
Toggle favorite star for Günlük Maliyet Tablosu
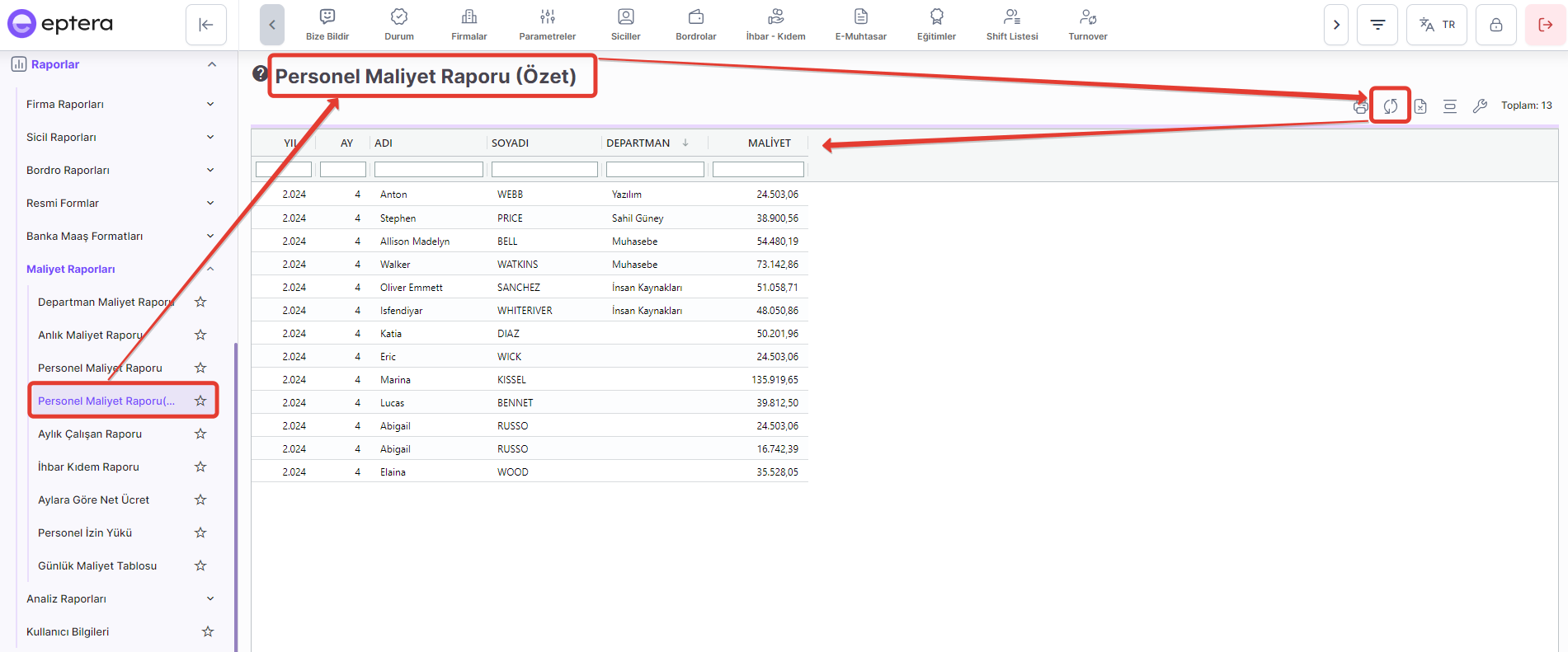click(x=200, y=566)
